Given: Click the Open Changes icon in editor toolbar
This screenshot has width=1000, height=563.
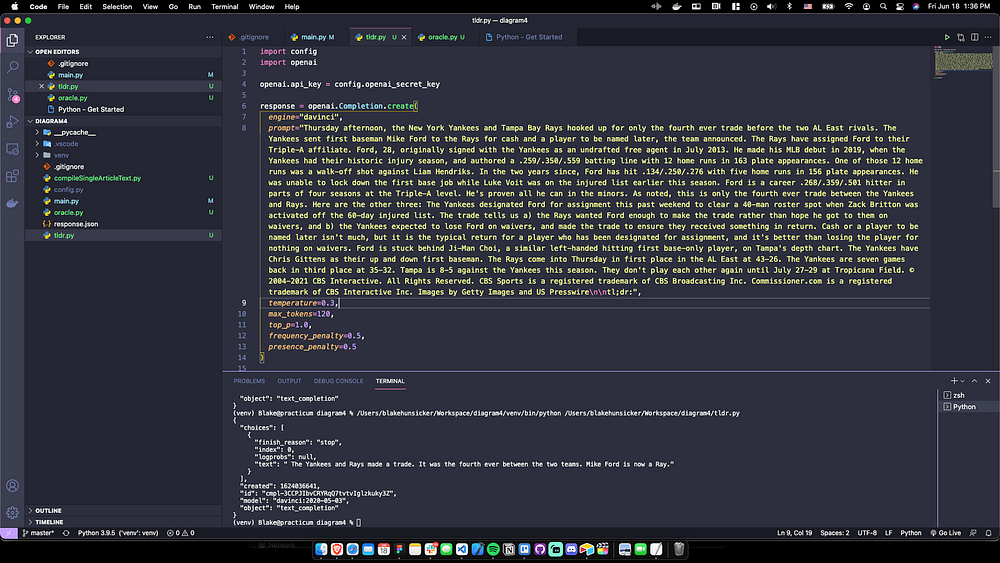Looking at the screenshot, I should coord(961,37).
